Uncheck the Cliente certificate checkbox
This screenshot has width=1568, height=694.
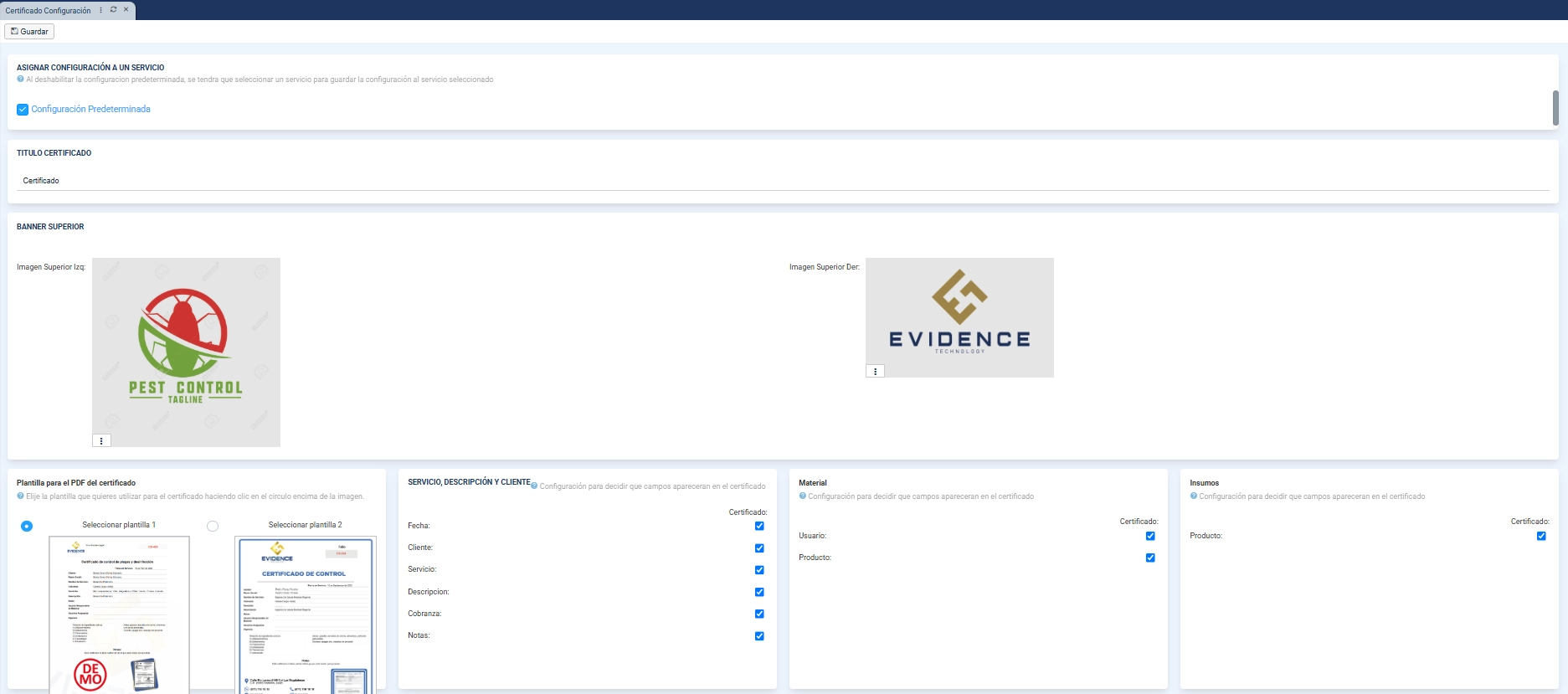click(x=759, y=548)
